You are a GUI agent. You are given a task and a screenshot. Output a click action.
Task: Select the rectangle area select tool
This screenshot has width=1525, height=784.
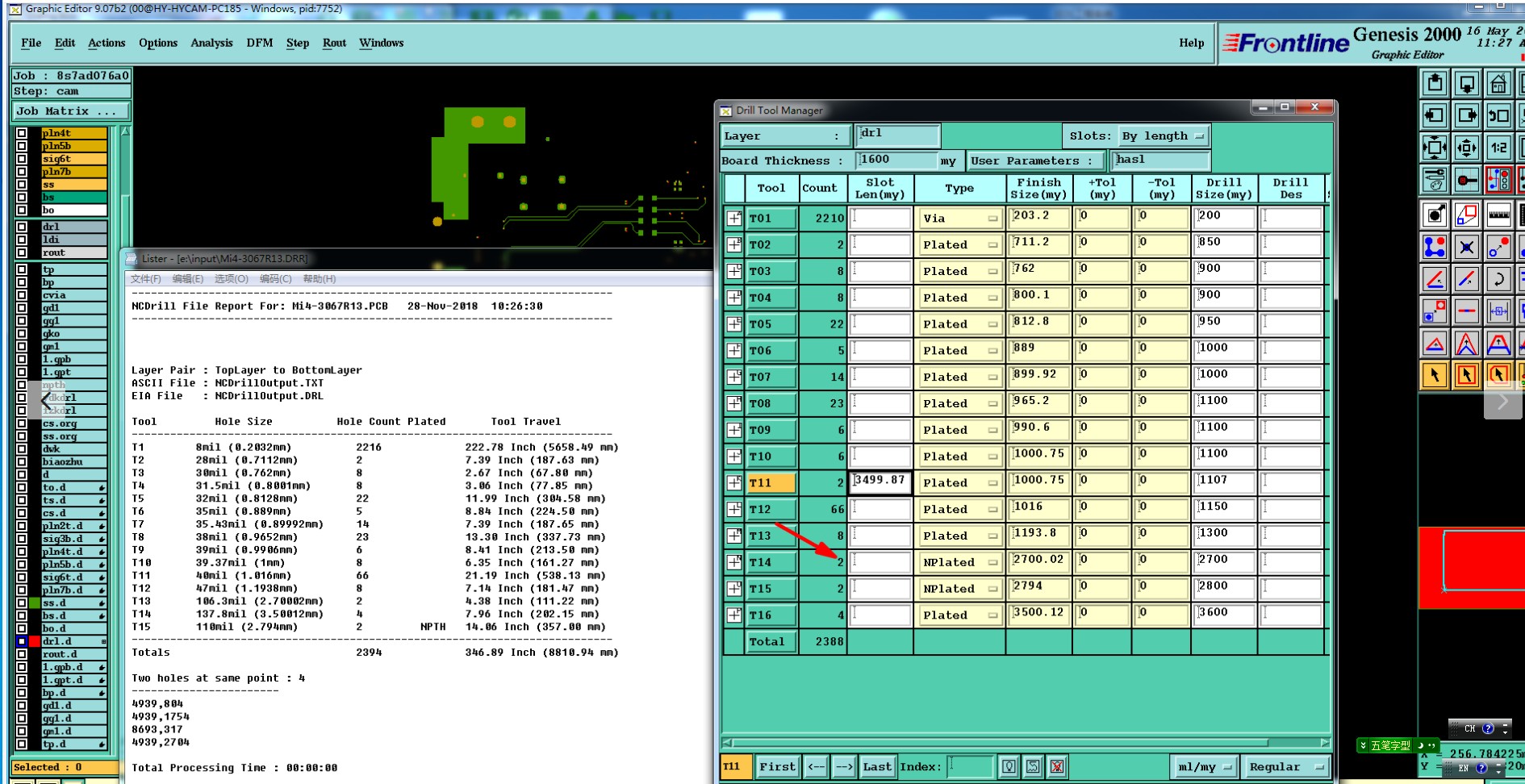[1467, 374]
